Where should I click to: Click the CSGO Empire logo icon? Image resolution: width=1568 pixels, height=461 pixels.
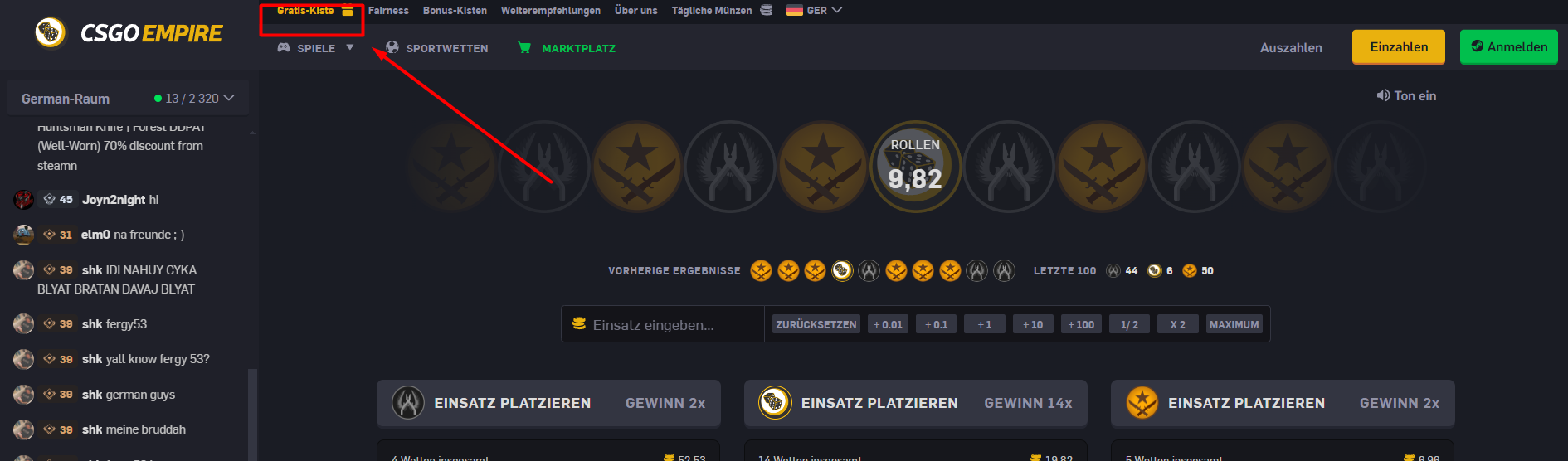[x=50, y=33]
